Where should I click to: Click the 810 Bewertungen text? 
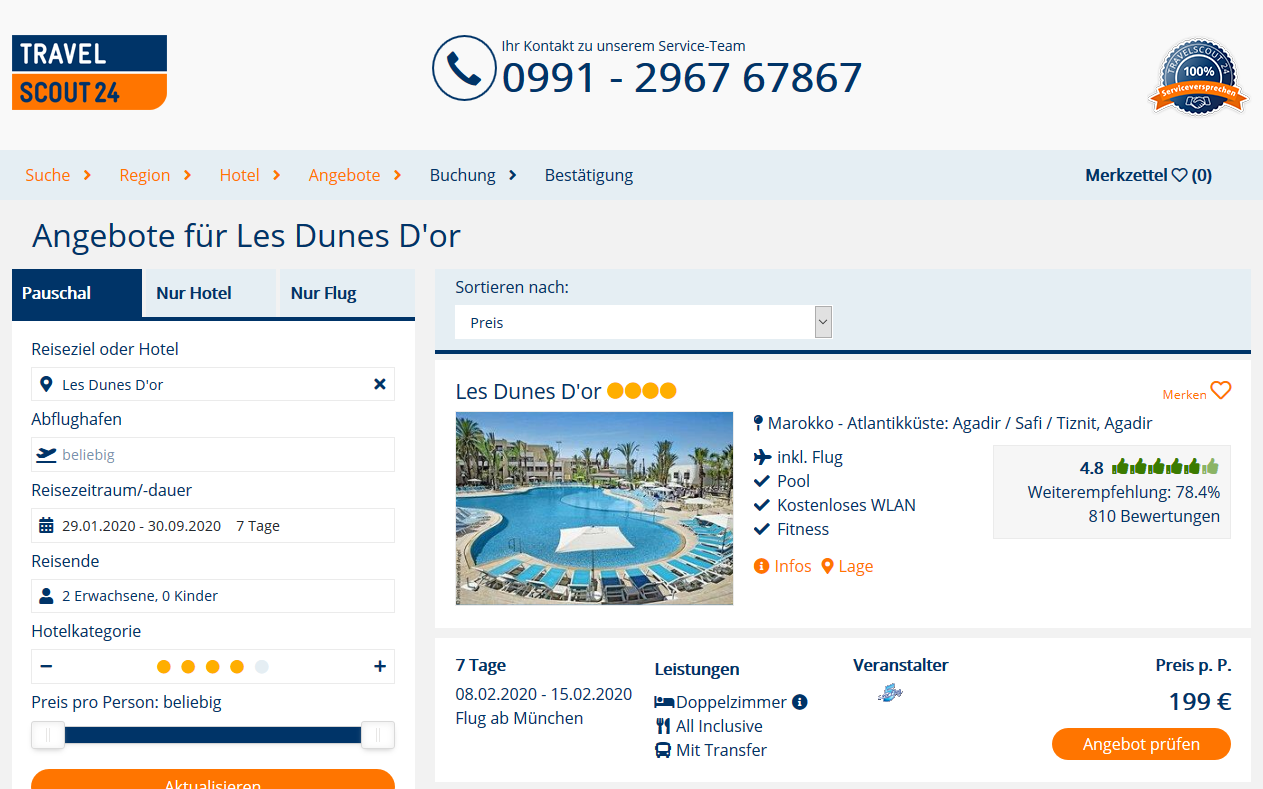click(1154, 516)
